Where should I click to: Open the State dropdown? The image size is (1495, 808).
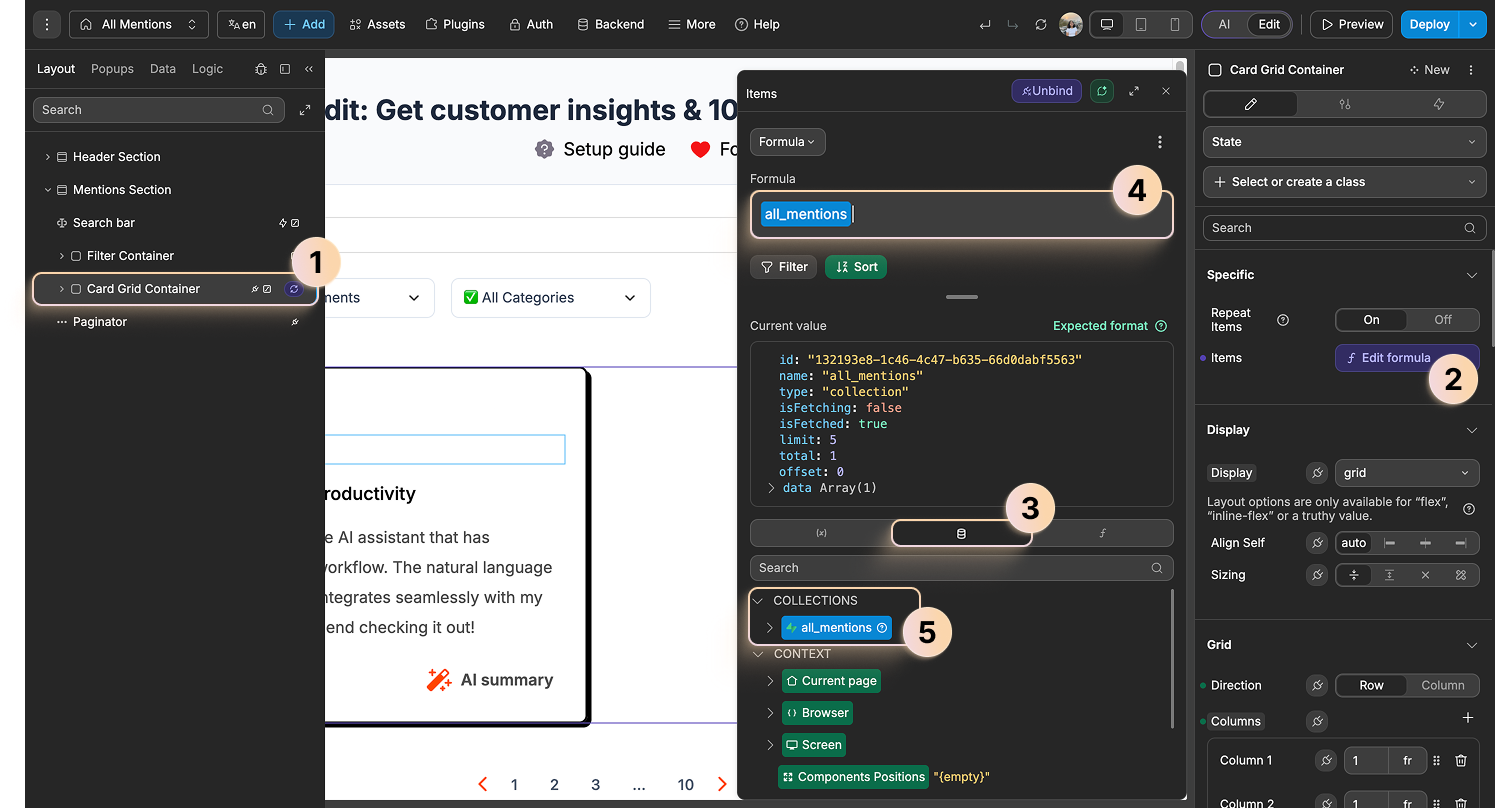click(1344, 142)
